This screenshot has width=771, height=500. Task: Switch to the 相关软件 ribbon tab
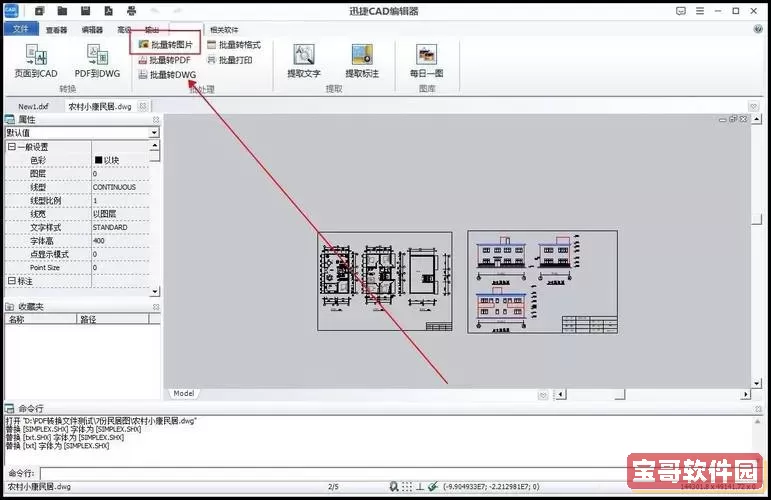tap(224, 30)
